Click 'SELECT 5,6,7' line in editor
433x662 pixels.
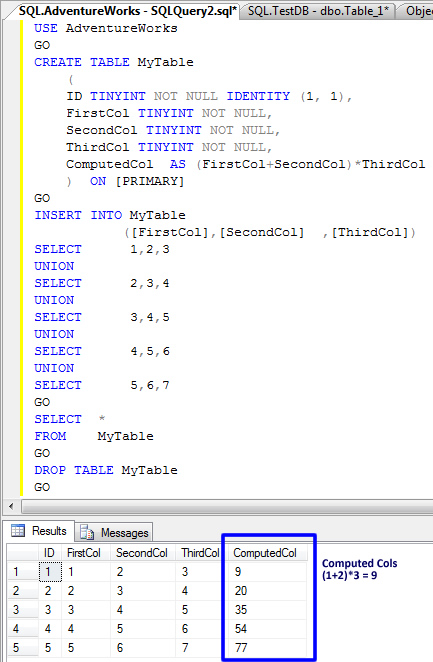(x=102, y=385)
